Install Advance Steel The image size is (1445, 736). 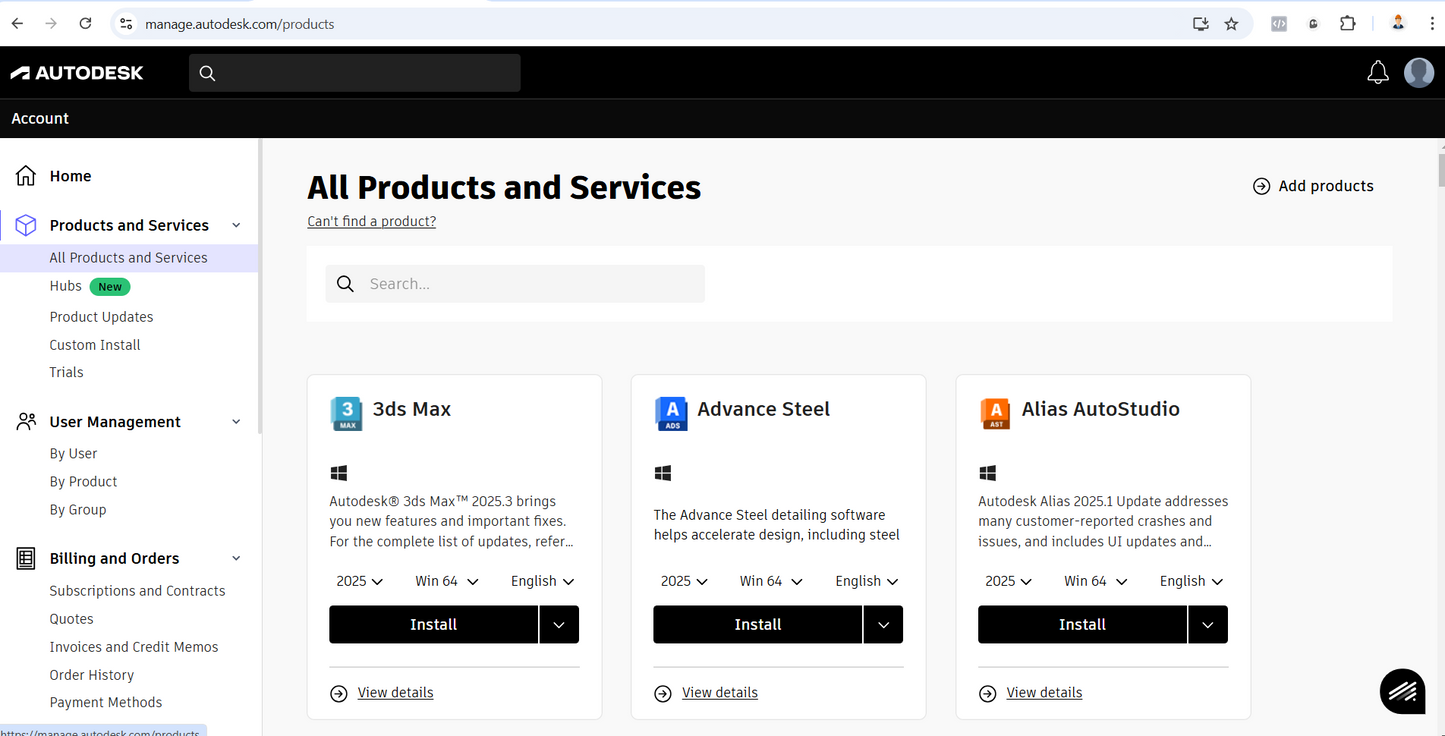pos(758,624)
